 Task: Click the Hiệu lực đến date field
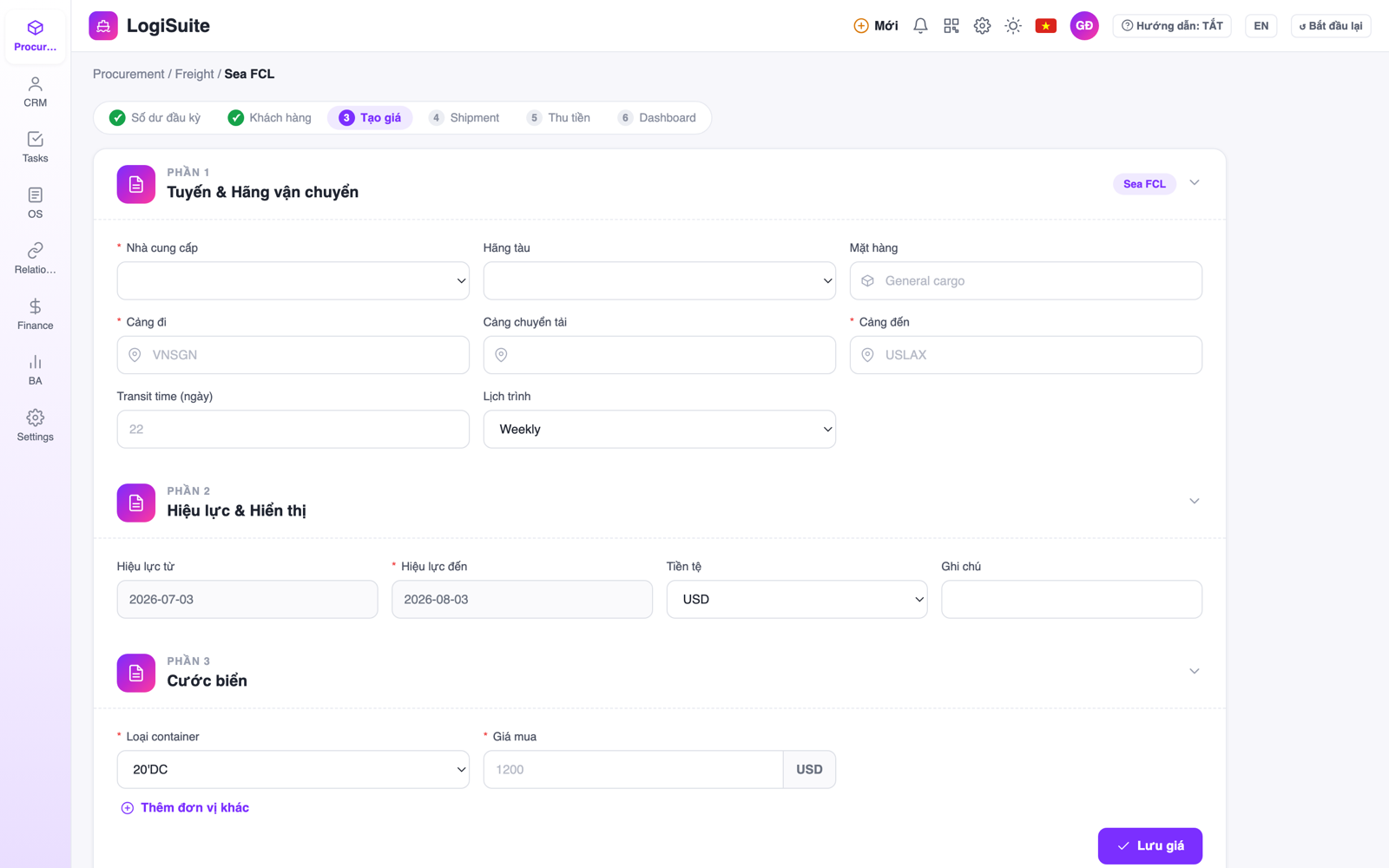point(522,600)
